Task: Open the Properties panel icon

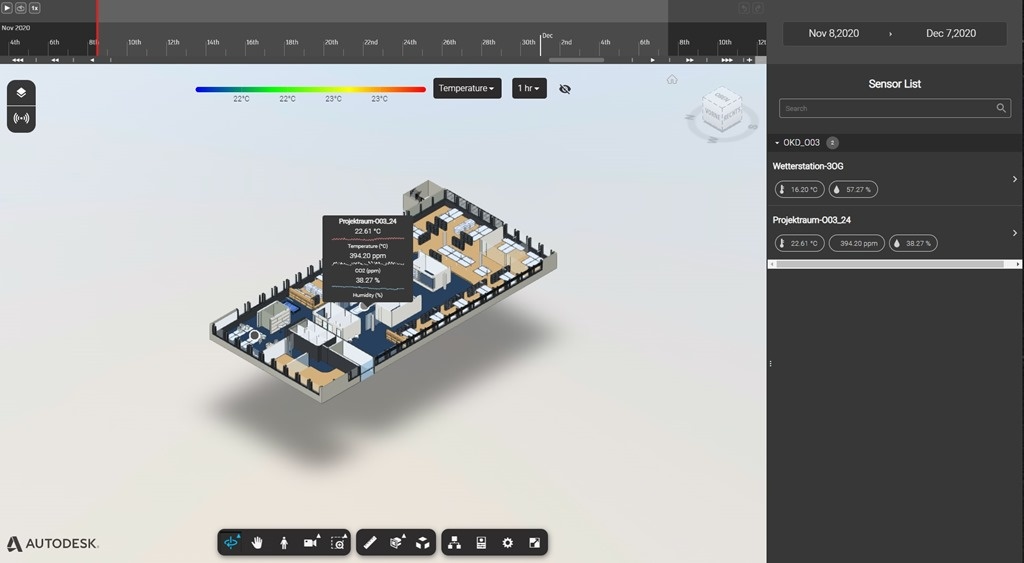Action: [481, 542]
